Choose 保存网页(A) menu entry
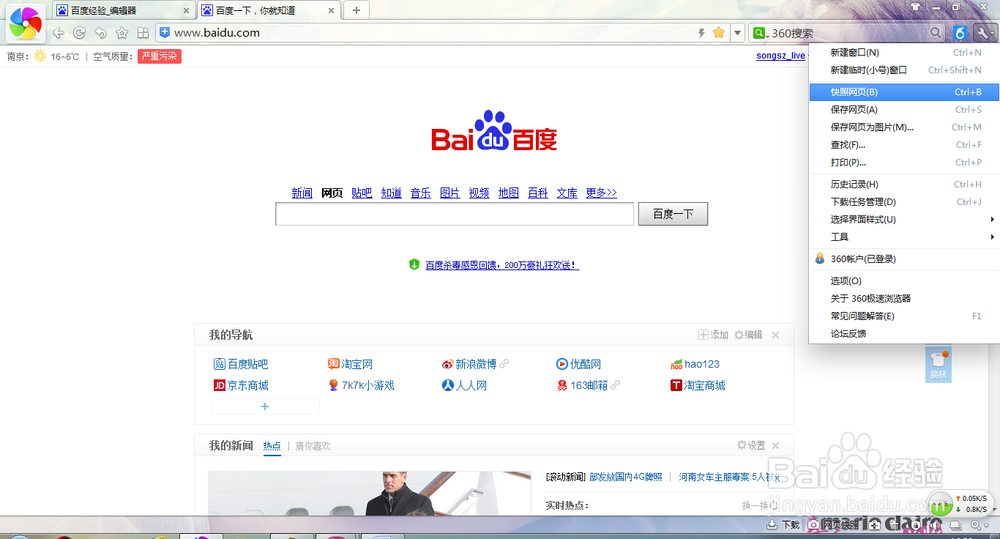Image resolution: width=1000 pixels, height=539 pixels. click(904, 110)
